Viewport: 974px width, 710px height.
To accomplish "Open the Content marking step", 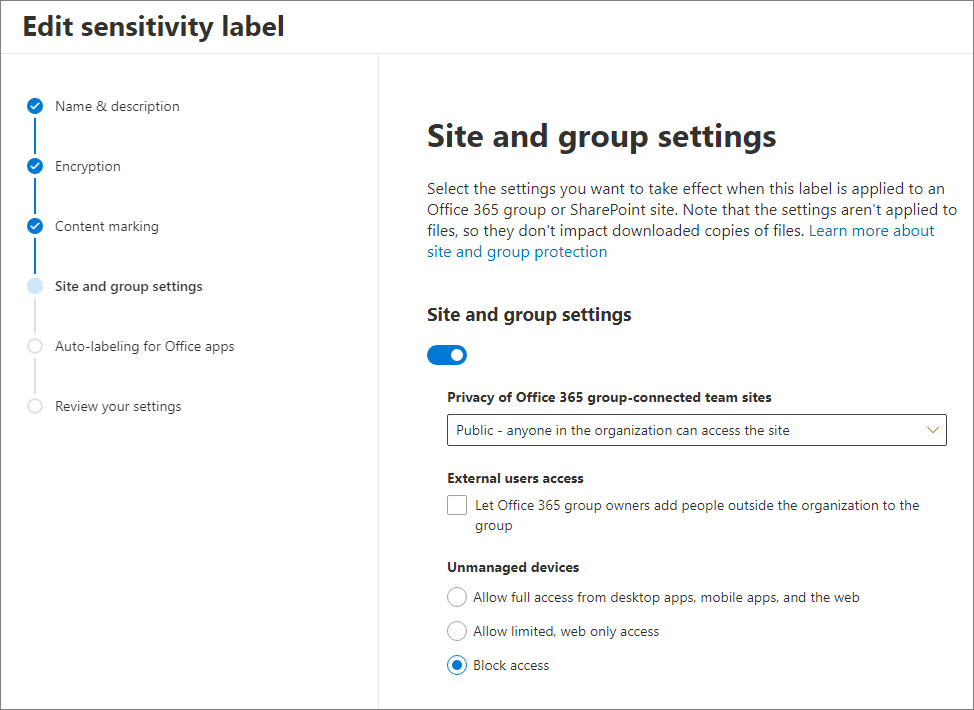I will [x=107, y=226].
